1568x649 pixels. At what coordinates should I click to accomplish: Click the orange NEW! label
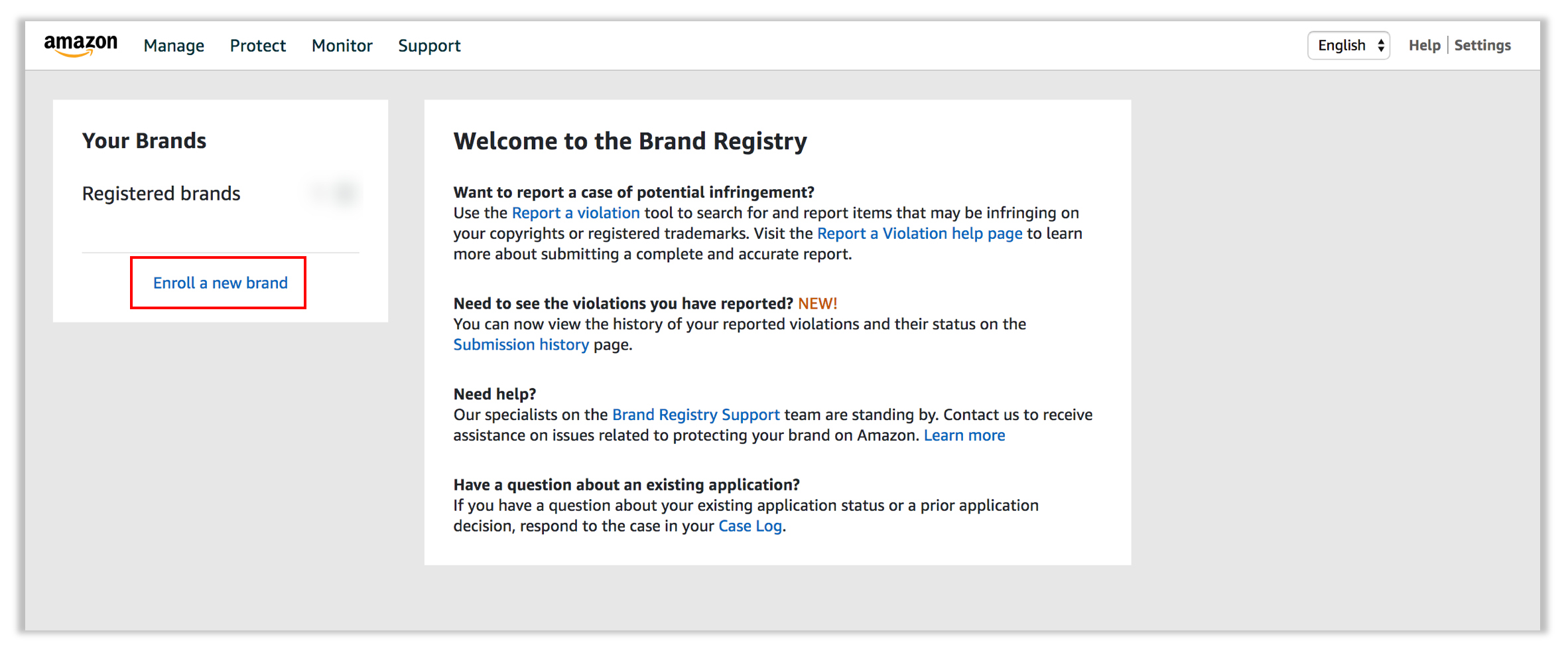tap(817, 303)
